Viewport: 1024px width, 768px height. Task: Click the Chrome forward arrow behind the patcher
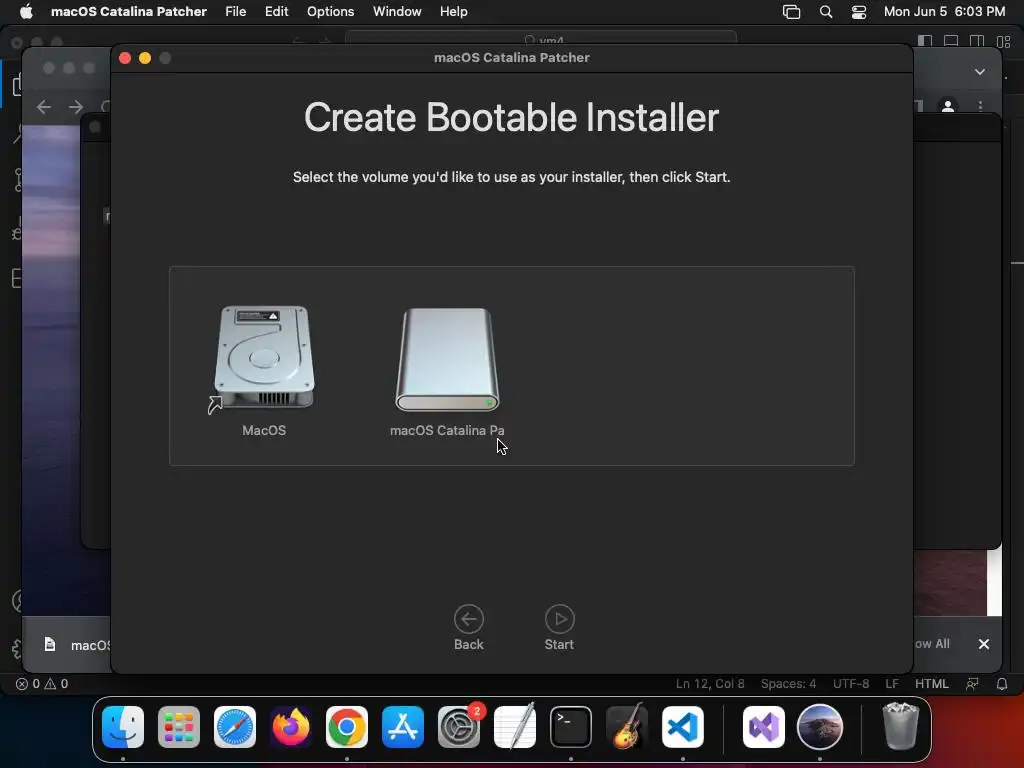point(76,106)
